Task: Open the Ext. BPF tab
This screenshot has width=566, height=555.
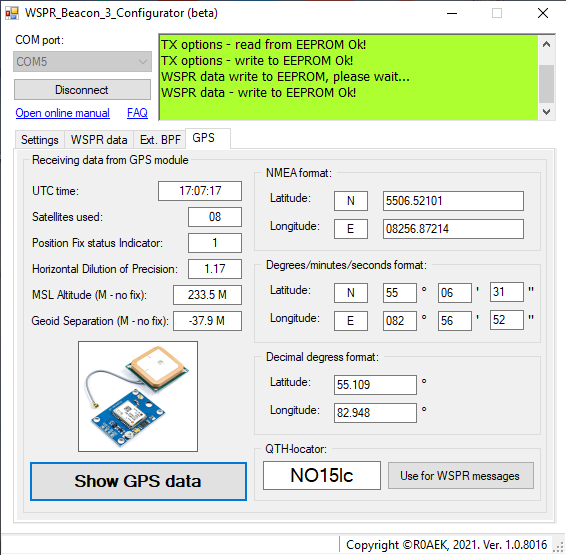Action: [x=160, y=140]
